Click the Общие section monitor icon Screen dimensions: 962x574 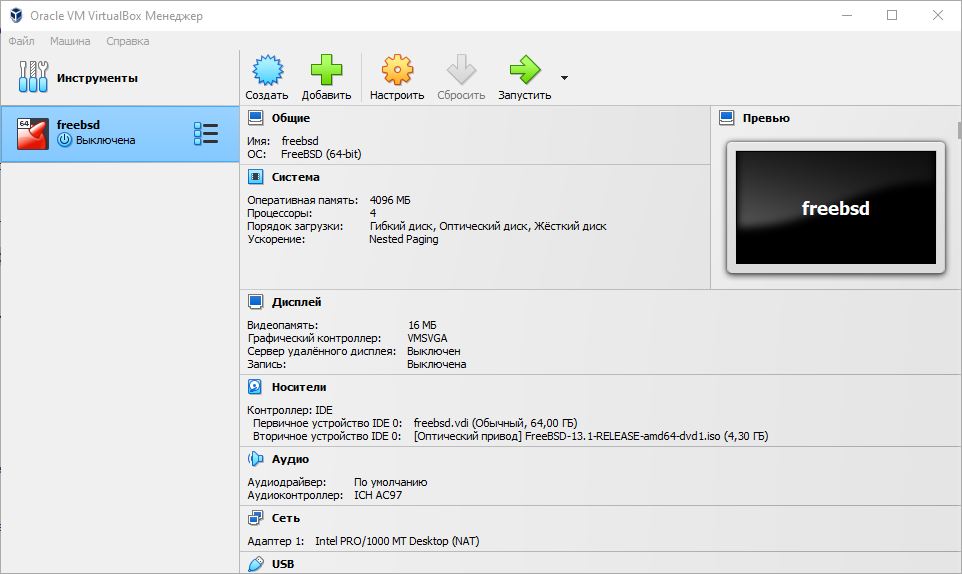pyautogui.click(x=255, y=118)
